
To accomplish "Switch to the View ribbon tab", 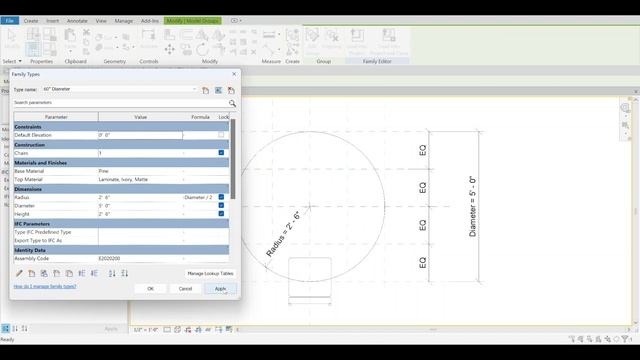I will (x=101, y=20).
